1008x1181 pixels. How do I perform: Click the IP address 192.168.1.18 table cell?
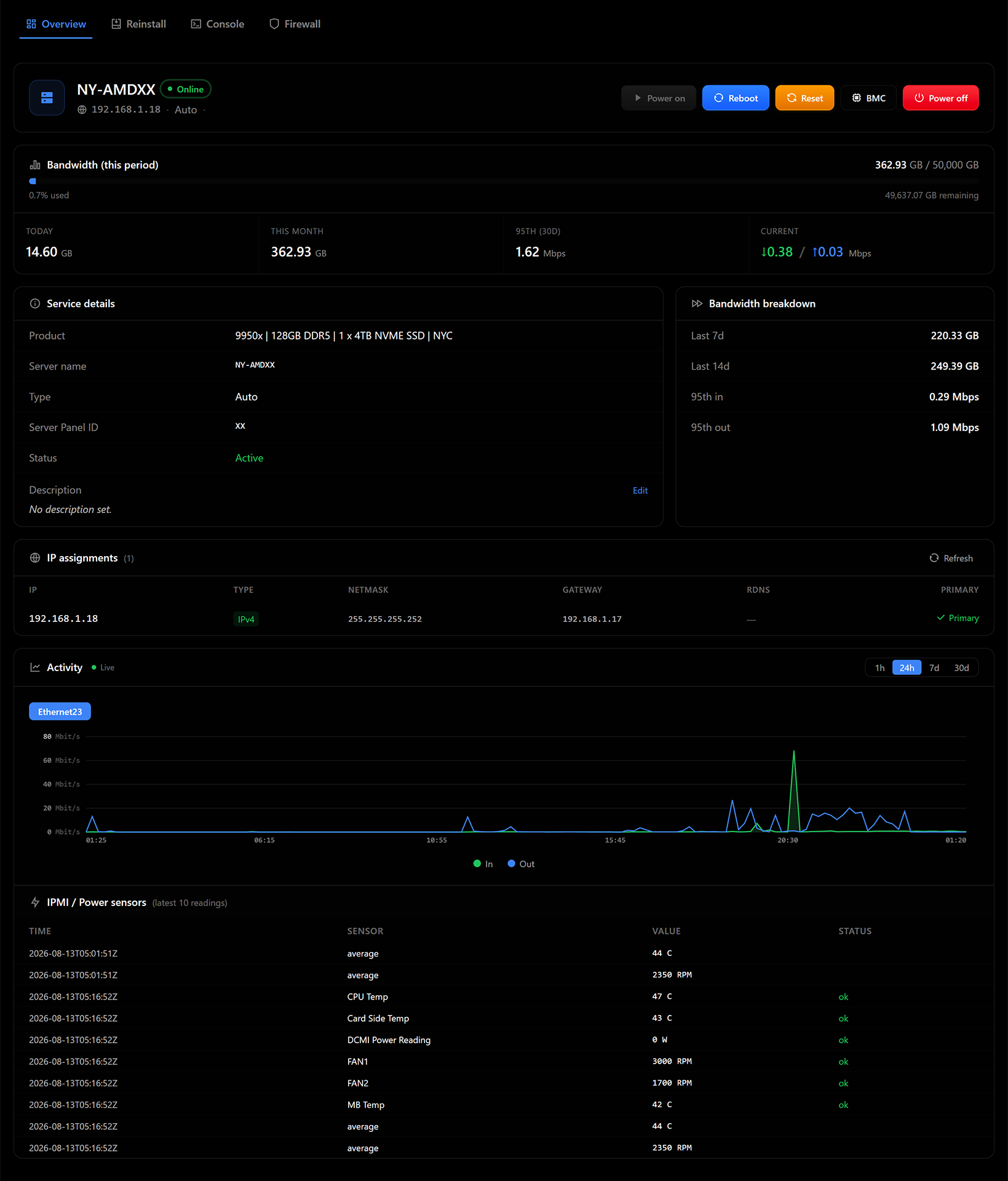click(x=63, y=619)
